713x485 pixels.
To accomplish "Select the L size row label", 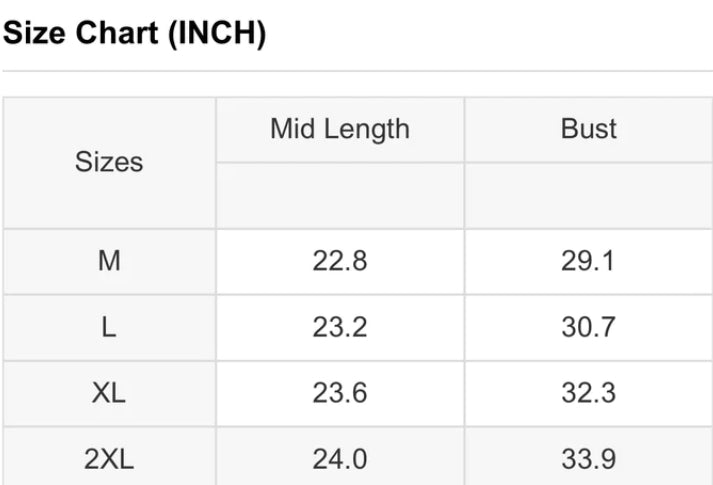I will point(109,327).
